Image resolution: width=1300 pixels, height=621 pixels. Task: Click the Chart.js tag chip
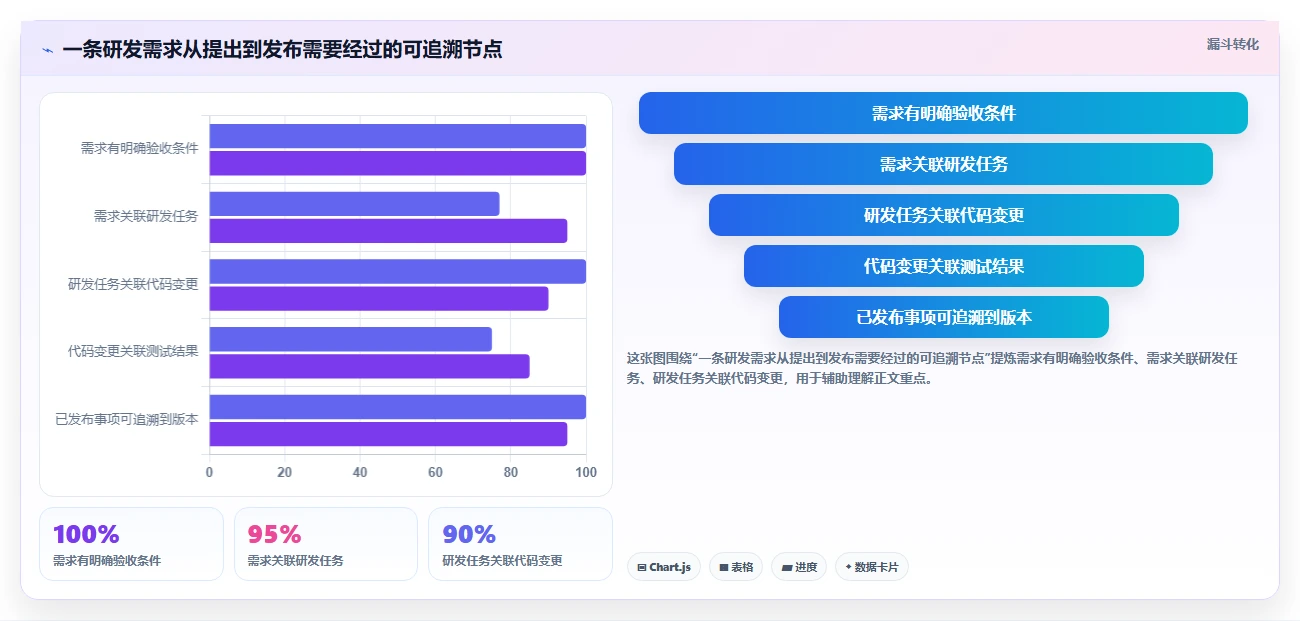pyautogui.click(x=664, y=567)
